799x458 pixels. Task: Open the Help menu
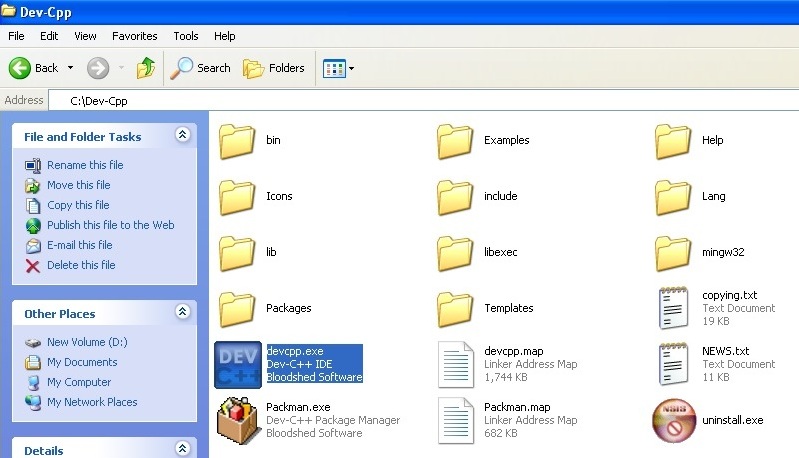coord(225,36)
